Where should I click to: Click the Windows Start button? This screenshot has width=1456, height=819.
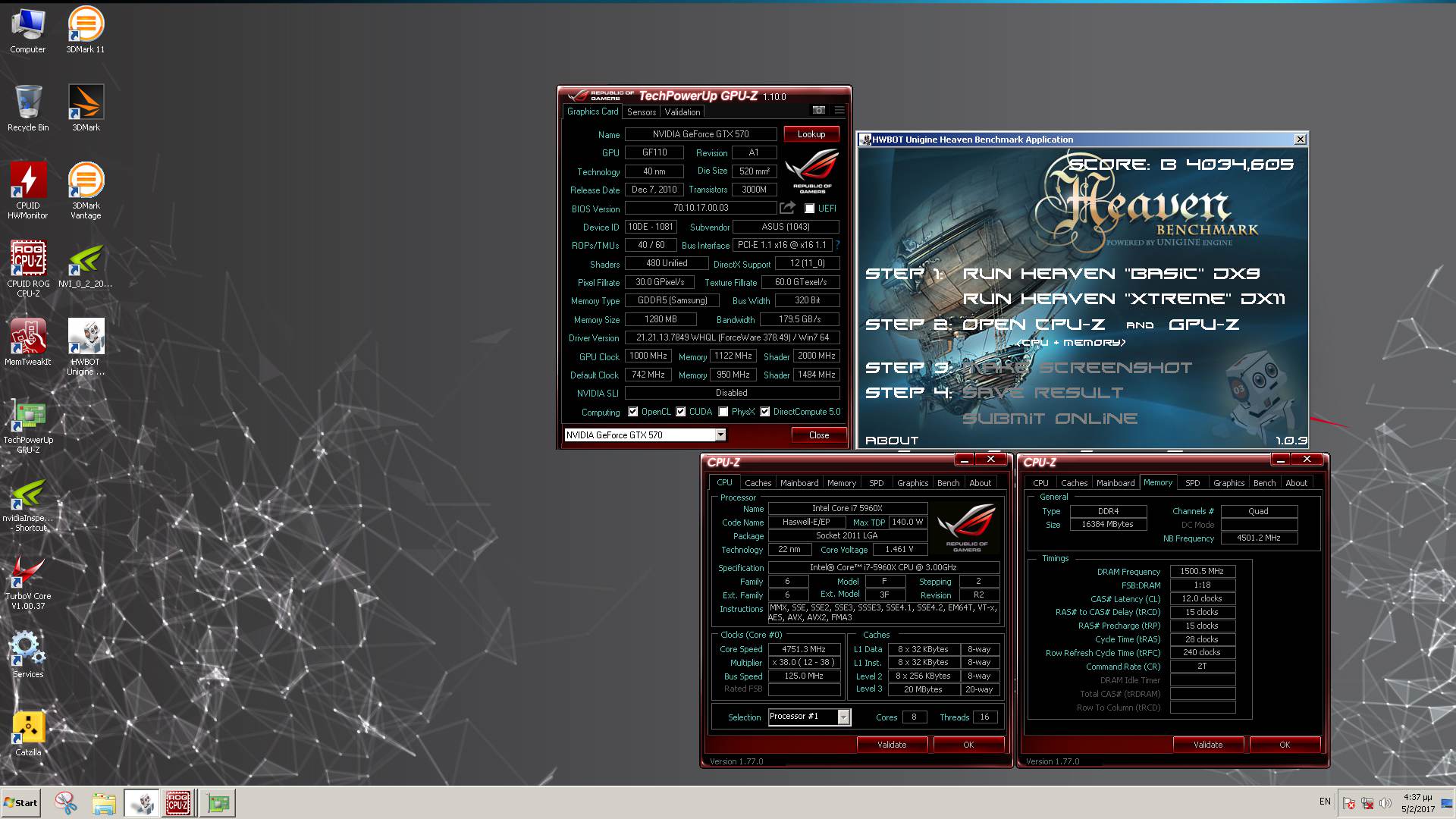point(20,802)
